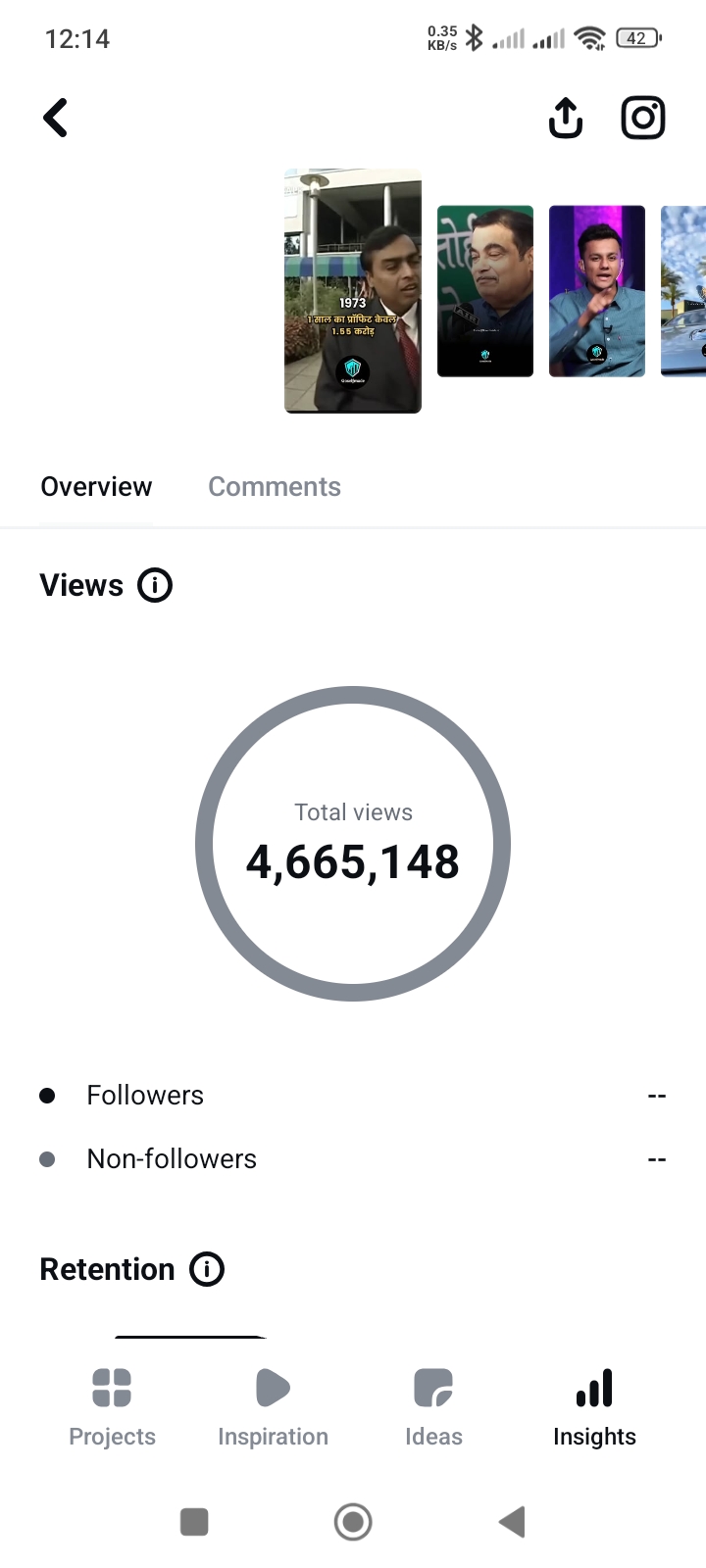The height and width of the screenshot is (1568, 706).
Task: Select the thumbnail with pointing man in blue shirt
Action: coord(597,291)
